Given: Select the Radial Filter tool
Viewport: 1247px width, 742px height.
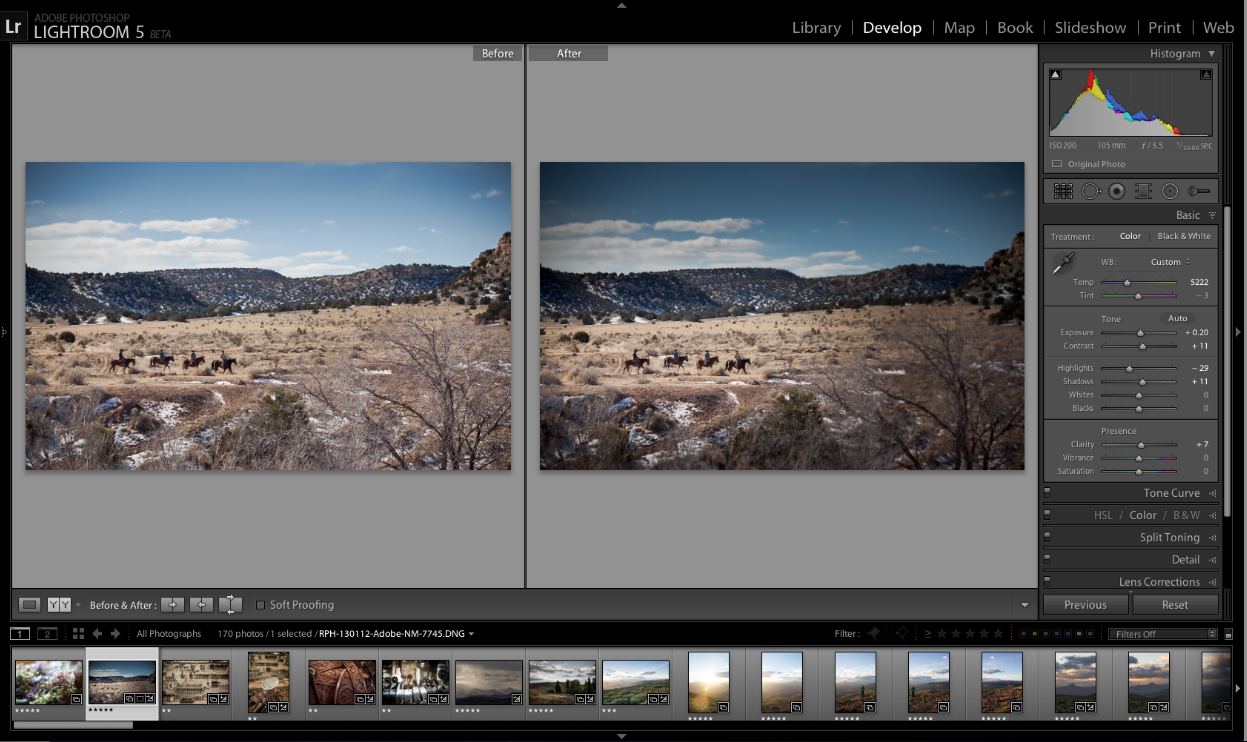Looking at the screenshot, I should (1170, 191).
